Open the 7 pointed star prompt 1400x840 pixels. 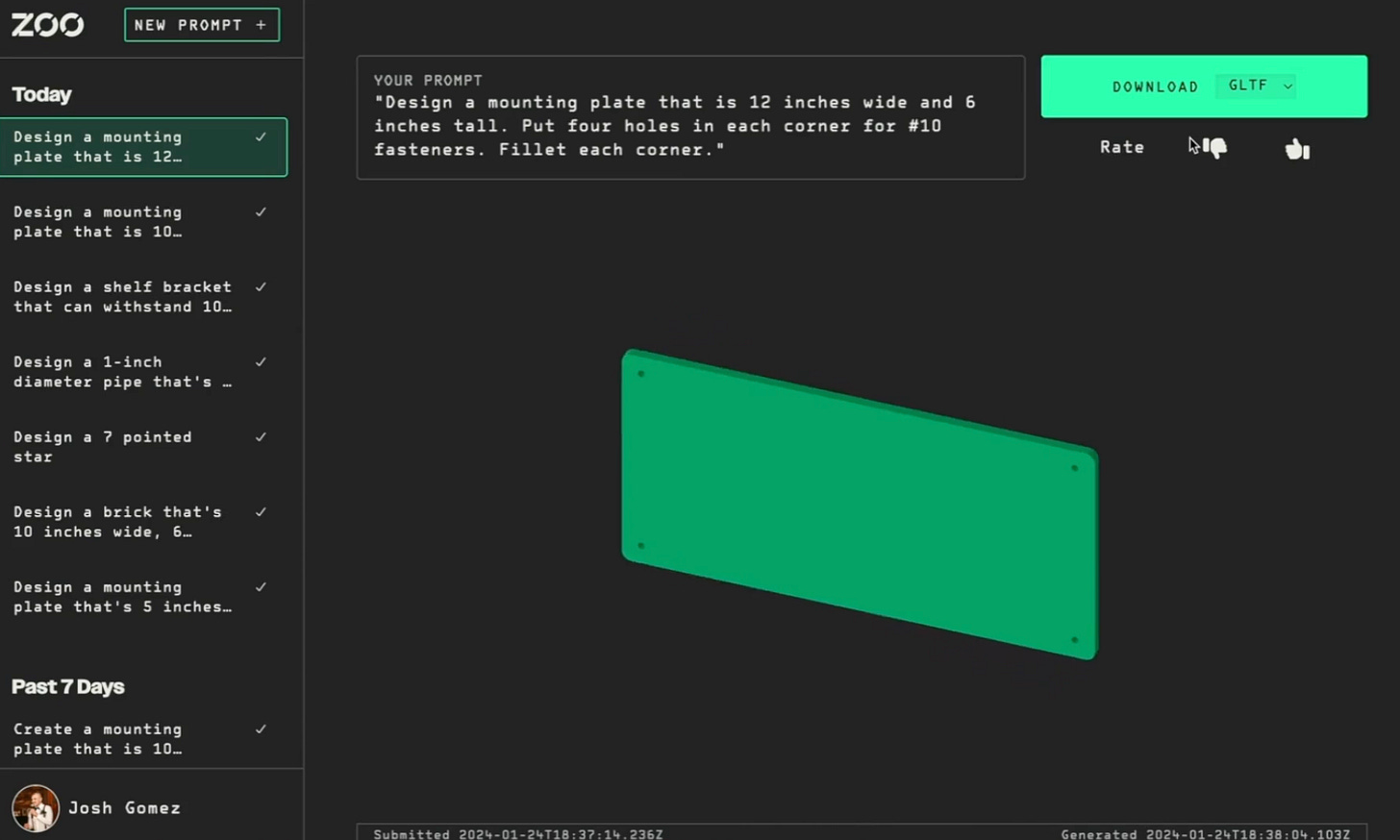pyautogui.click(x=143, y=447)
